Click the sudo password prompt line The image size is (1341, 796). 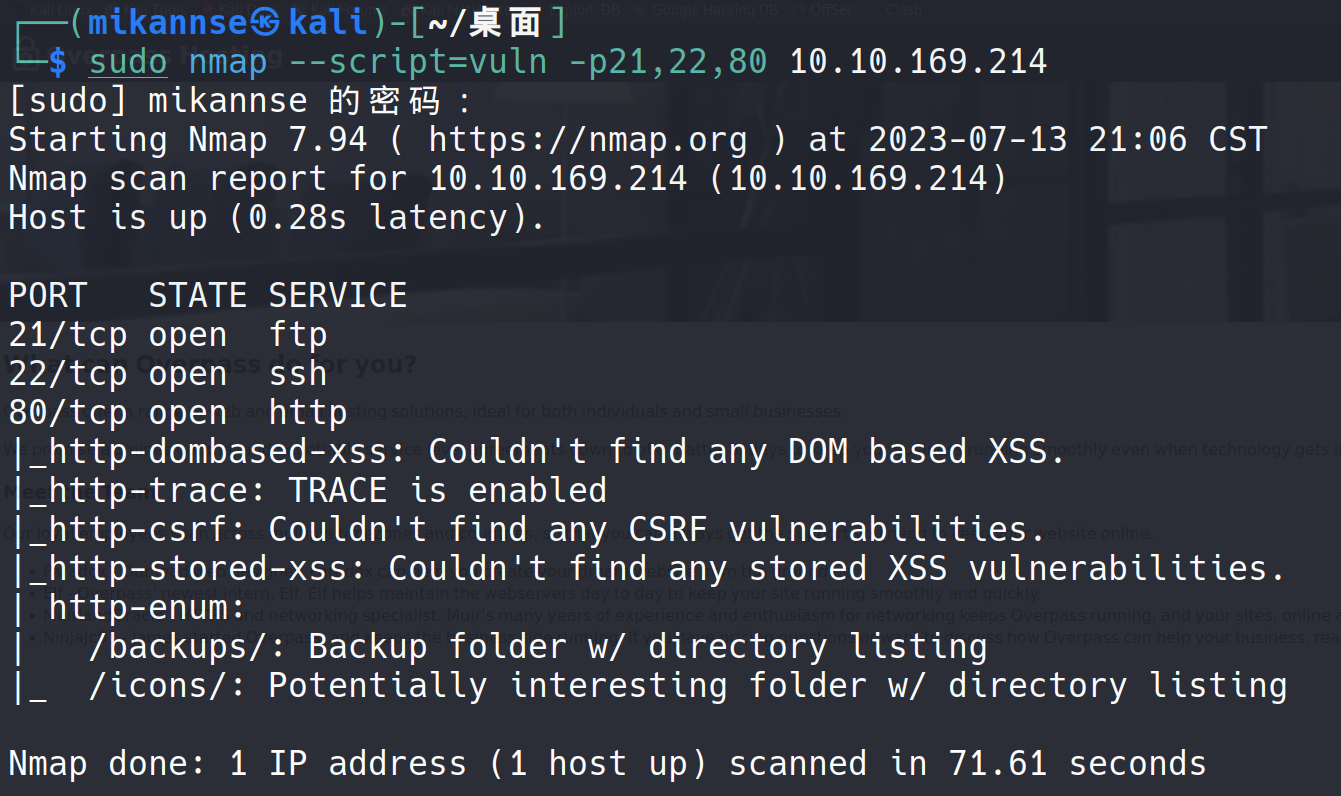pyautogui.click(x=238, y=101)
